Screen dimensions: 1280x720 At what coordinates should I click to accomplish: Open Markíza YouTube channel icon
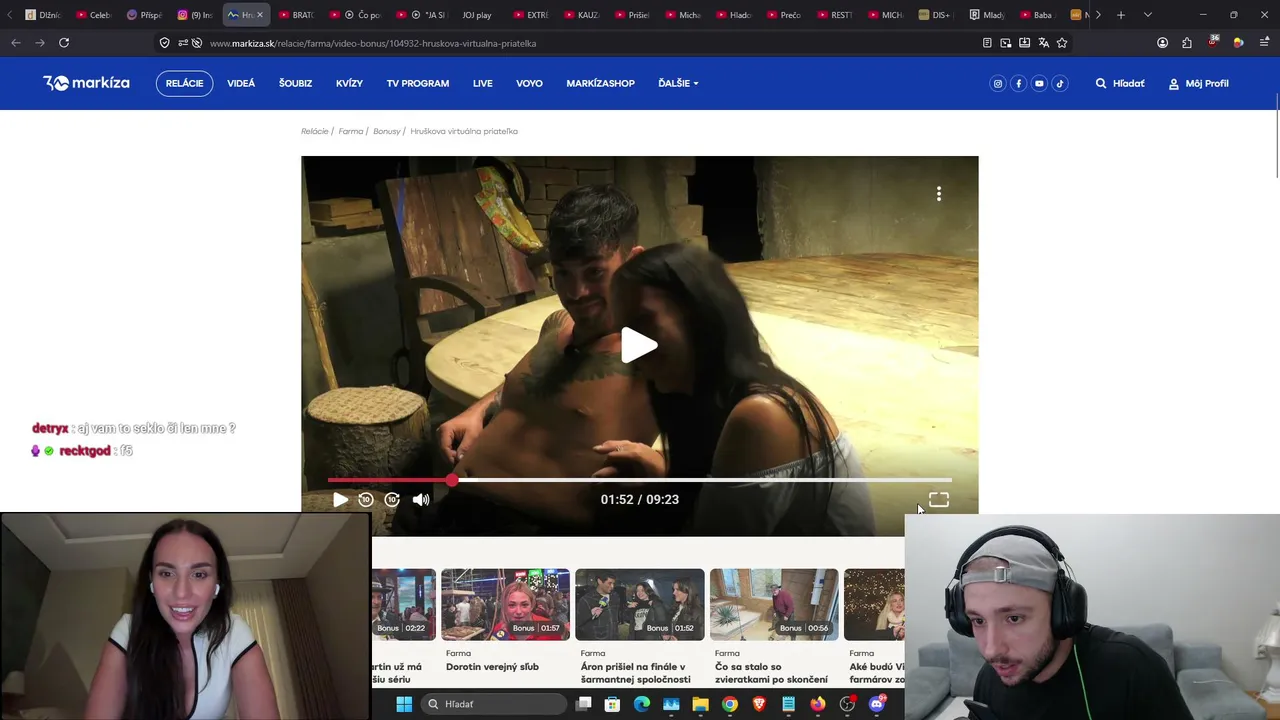point(1039,83)
